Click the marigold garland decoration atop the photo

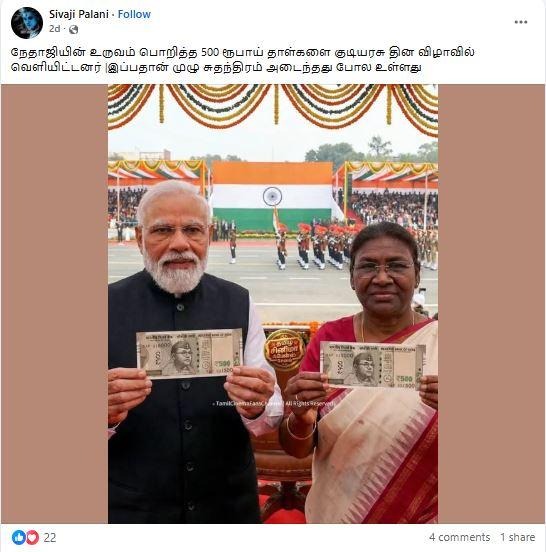coord(273,106)
